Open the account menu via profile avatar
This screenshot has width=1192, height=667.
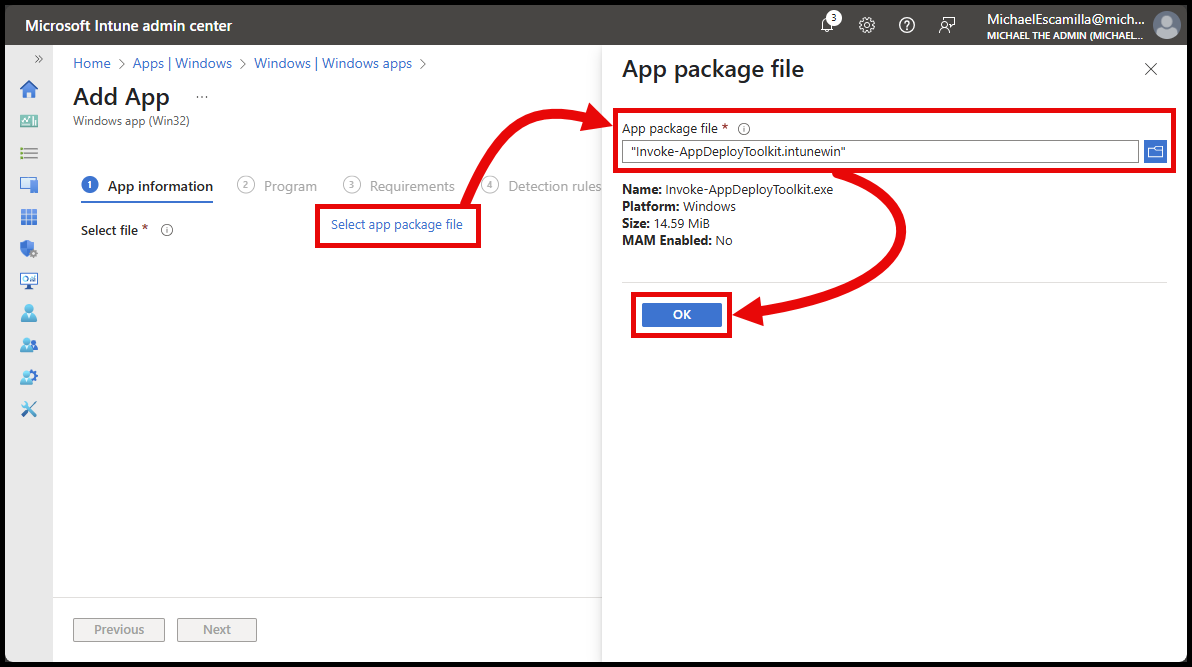(1166, 25)
